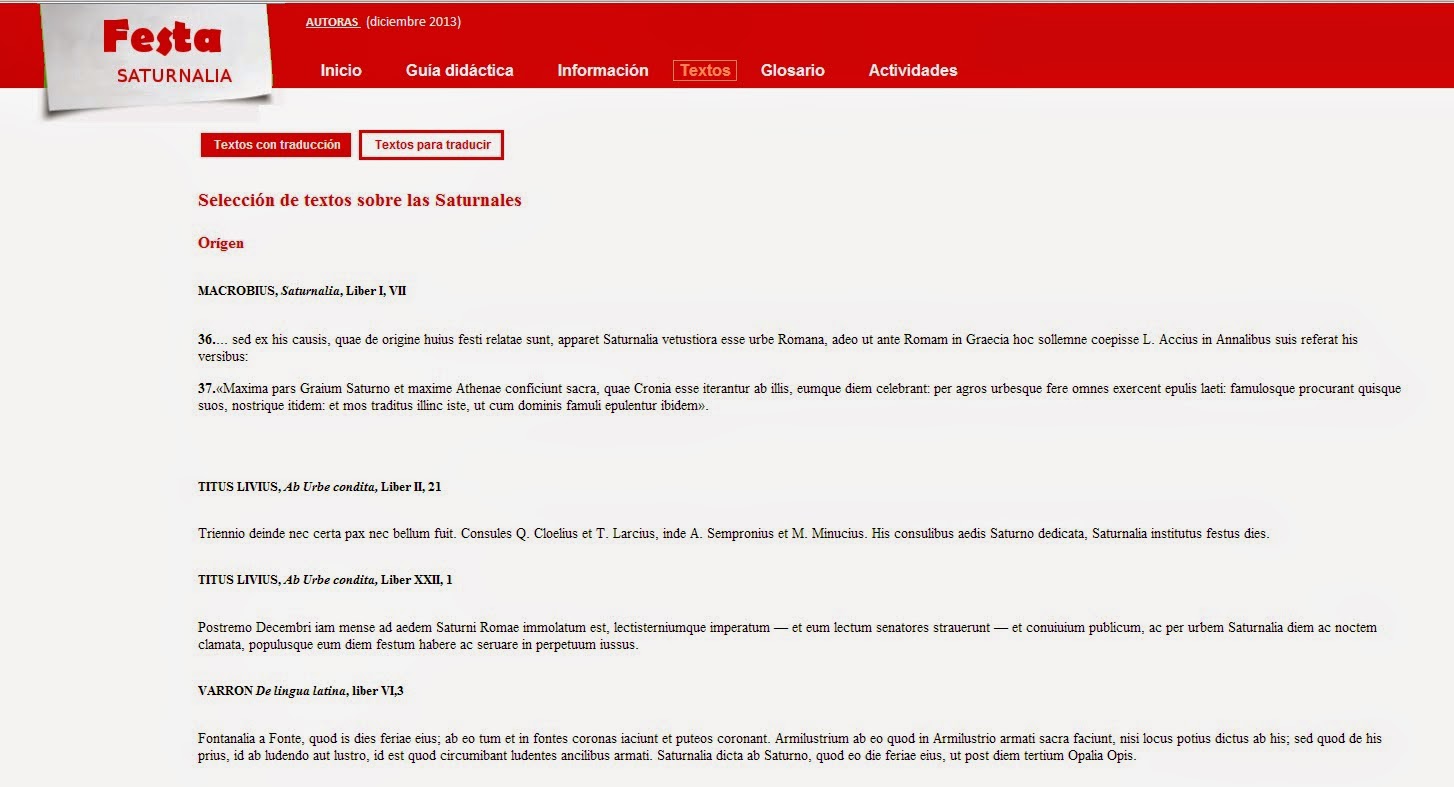Click the text starting Fontanalia a Fonte

tap(790, 747)
